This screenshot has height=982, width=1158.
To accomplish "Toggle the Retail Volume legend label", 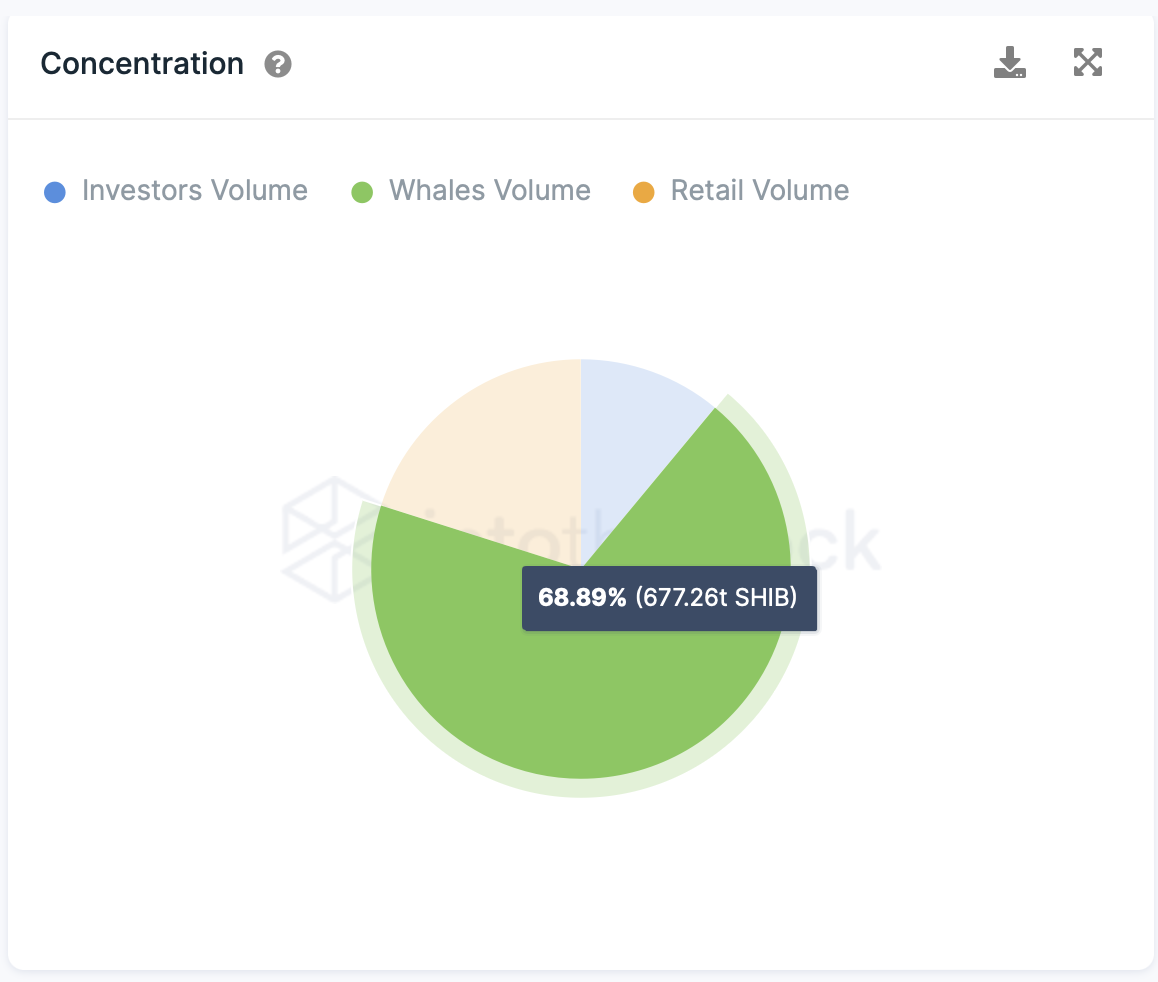I will (760, 191).
